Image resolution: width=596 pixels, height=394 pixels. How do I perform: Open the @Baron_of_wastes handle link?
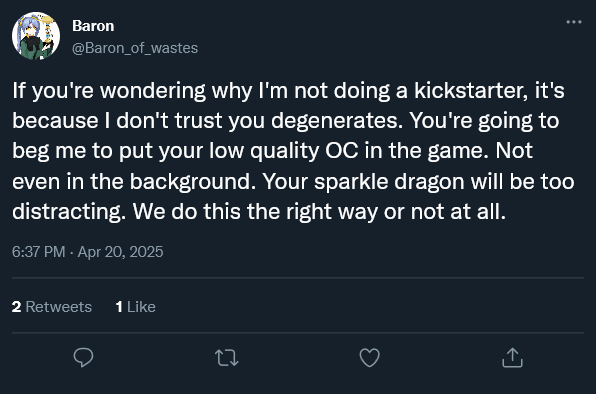pos(135,48)
